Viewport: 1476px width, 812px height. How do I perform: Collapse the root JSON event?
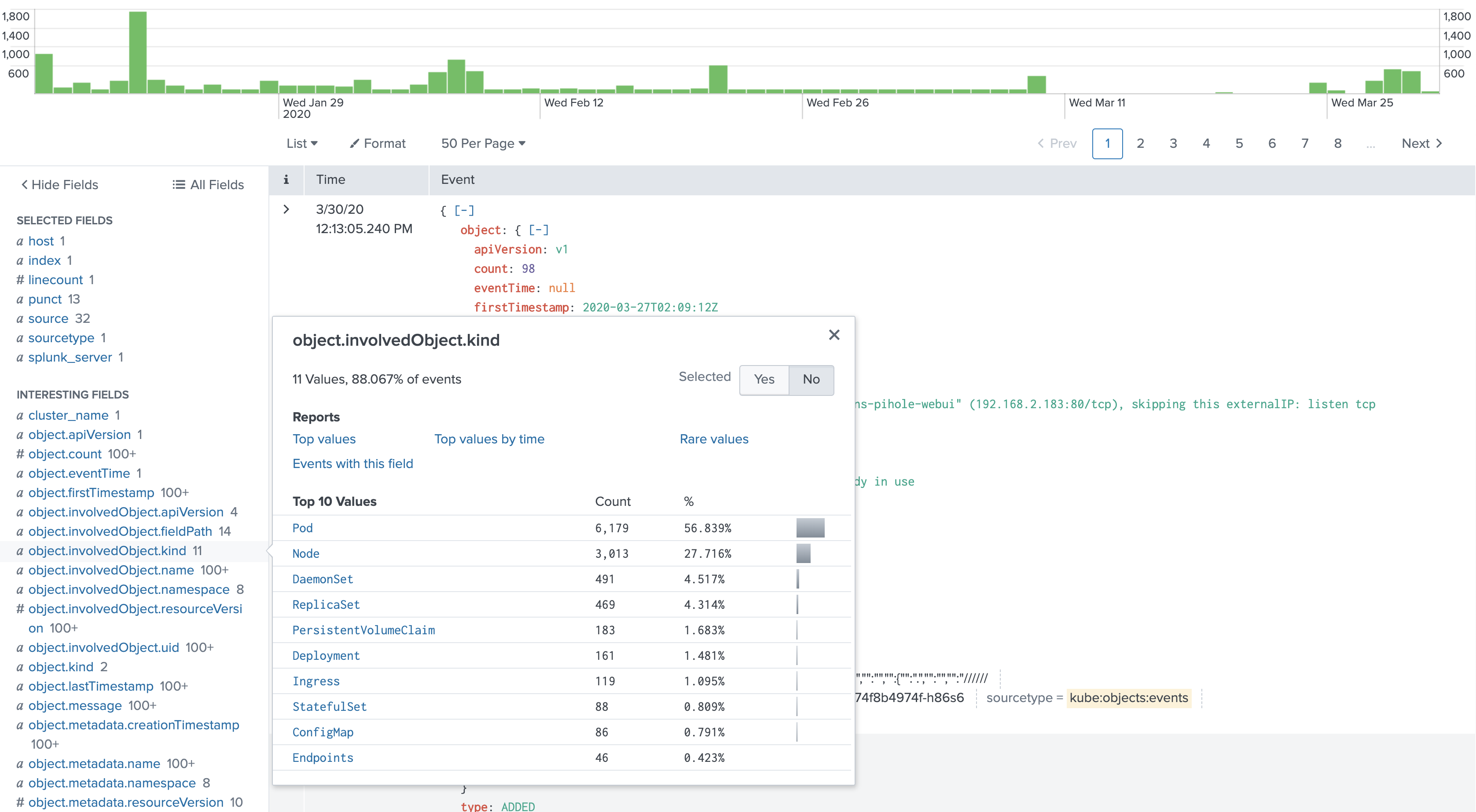click(x=463, y=211)
